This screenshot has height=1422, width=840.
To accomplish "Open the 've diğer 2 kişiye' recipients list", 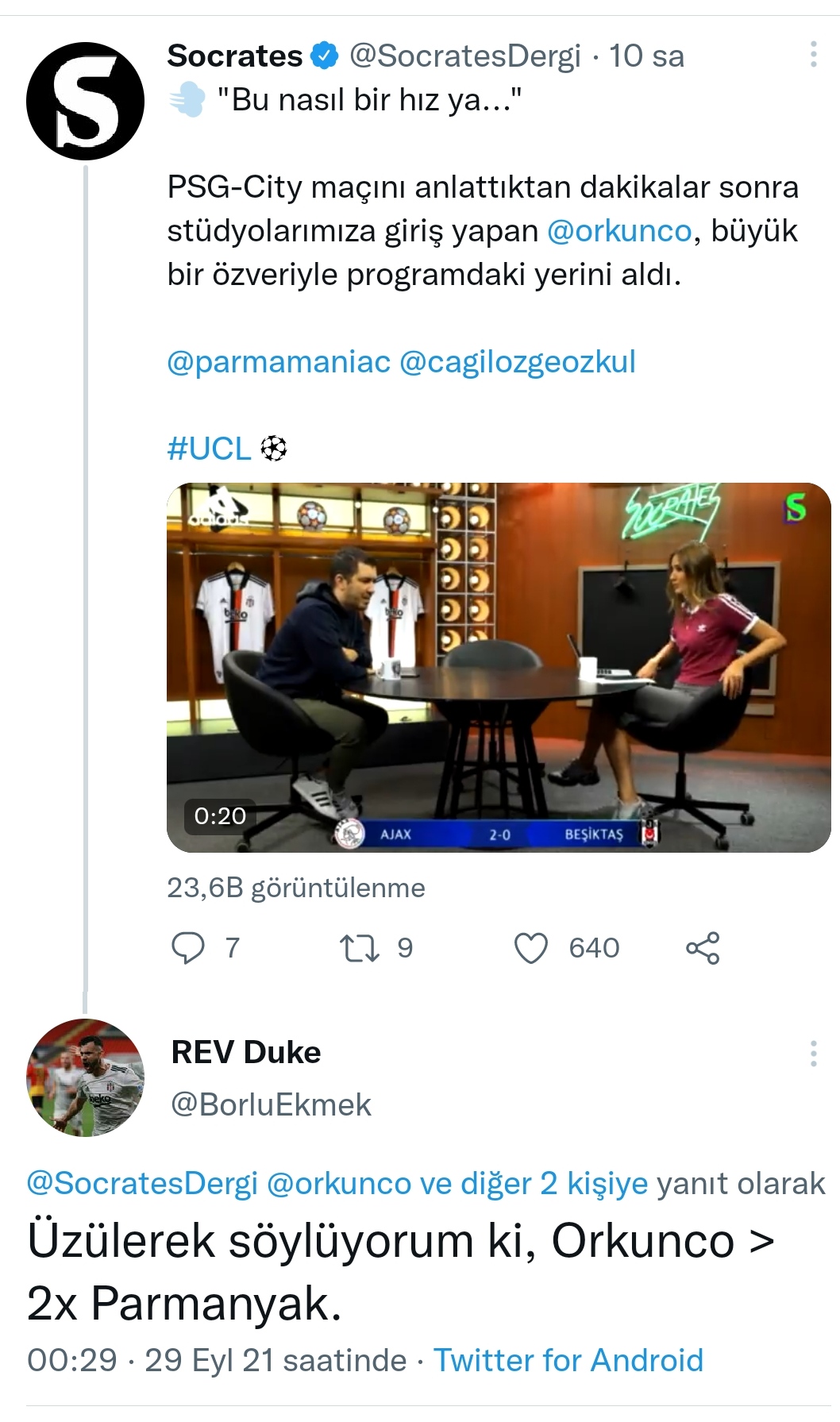I will point(534,1183).
